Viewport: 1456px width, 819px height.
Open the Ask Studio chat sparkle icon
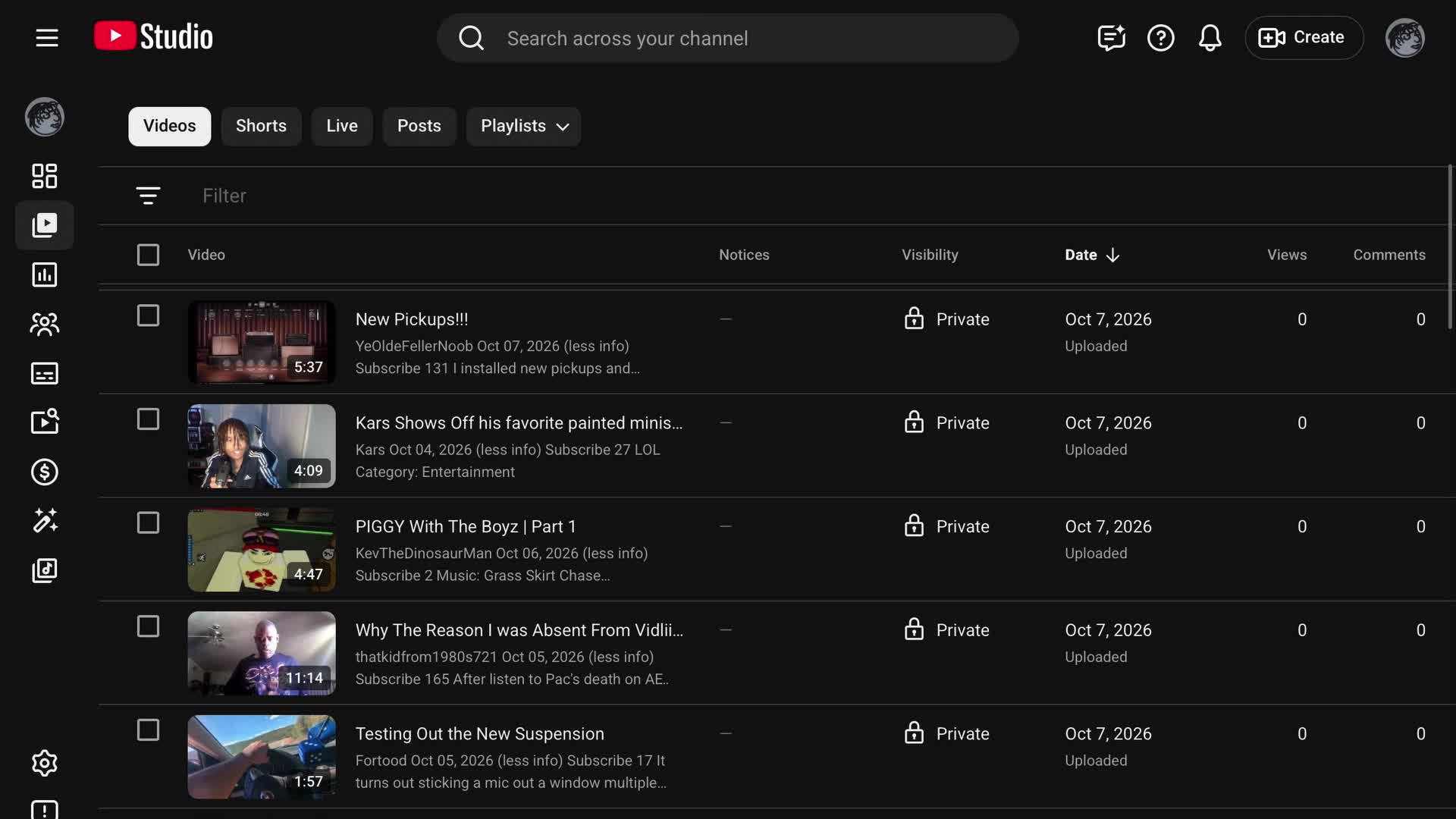click(1111, 38)
